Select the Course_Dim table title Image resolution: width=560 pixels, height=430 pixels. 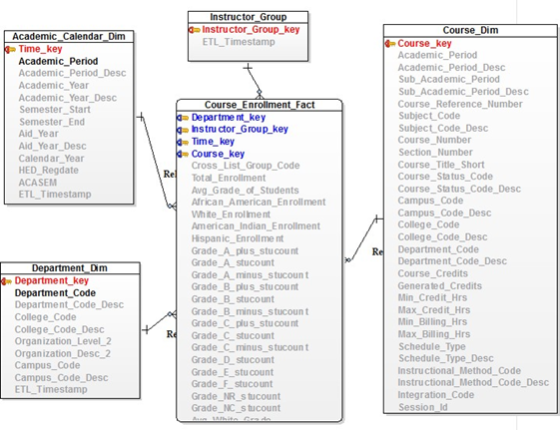point(470,30)
